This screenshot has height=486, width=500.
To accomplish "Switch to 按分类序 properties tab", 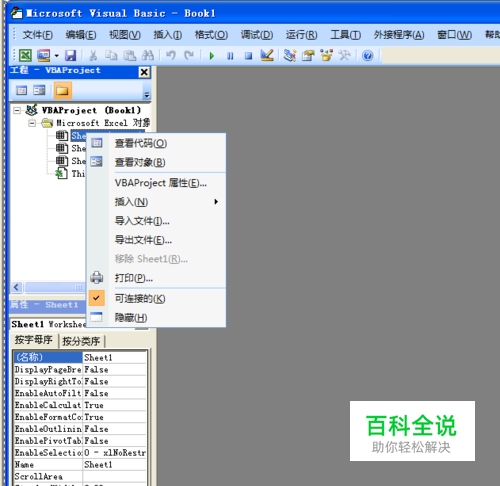I will [x=81, y=341].
